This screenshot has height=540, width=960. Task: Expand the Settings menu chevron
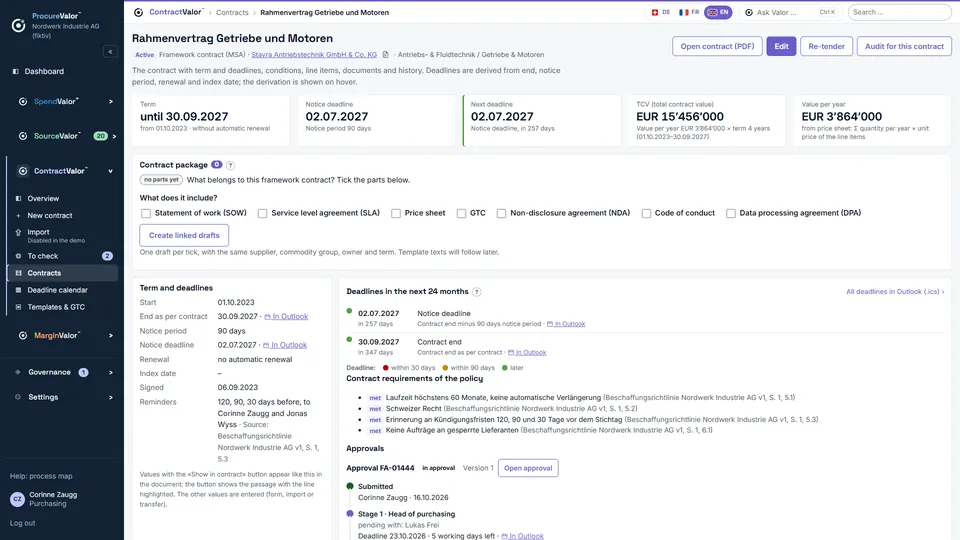111,397
